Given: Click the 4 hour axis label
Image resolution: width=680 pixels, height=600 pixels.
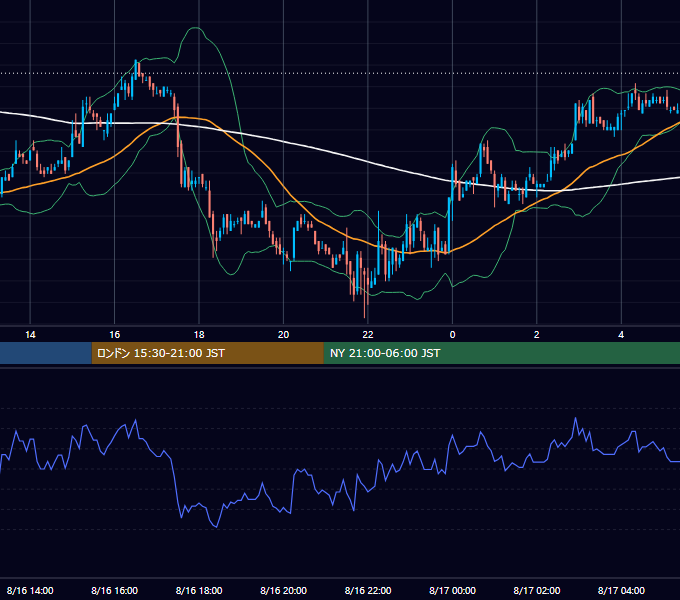Looking at the screenshot, I should click(x=621, y=335).
